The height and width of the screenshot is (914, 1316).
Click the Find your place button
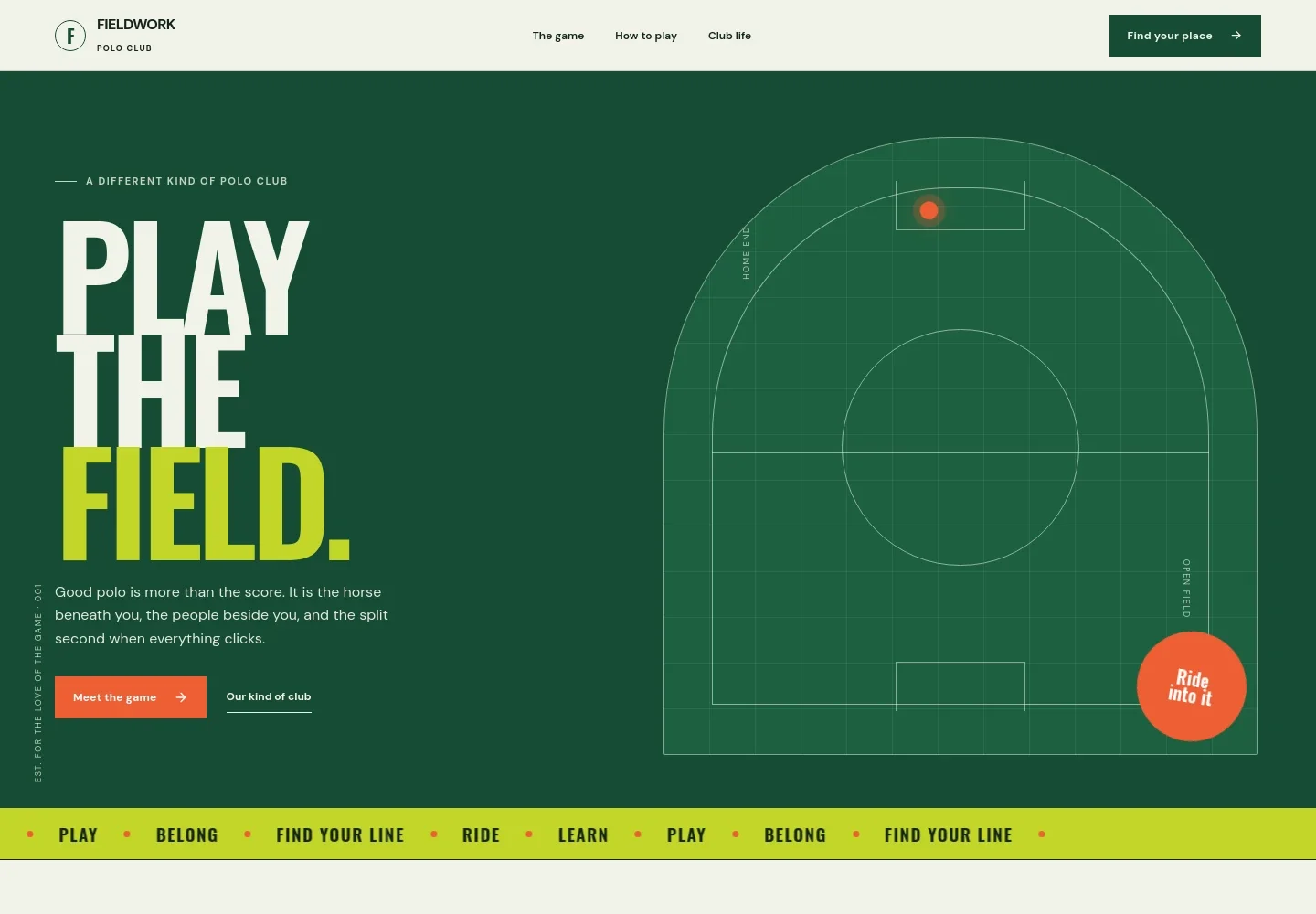pyautogui.click(x=1185, y=36)
